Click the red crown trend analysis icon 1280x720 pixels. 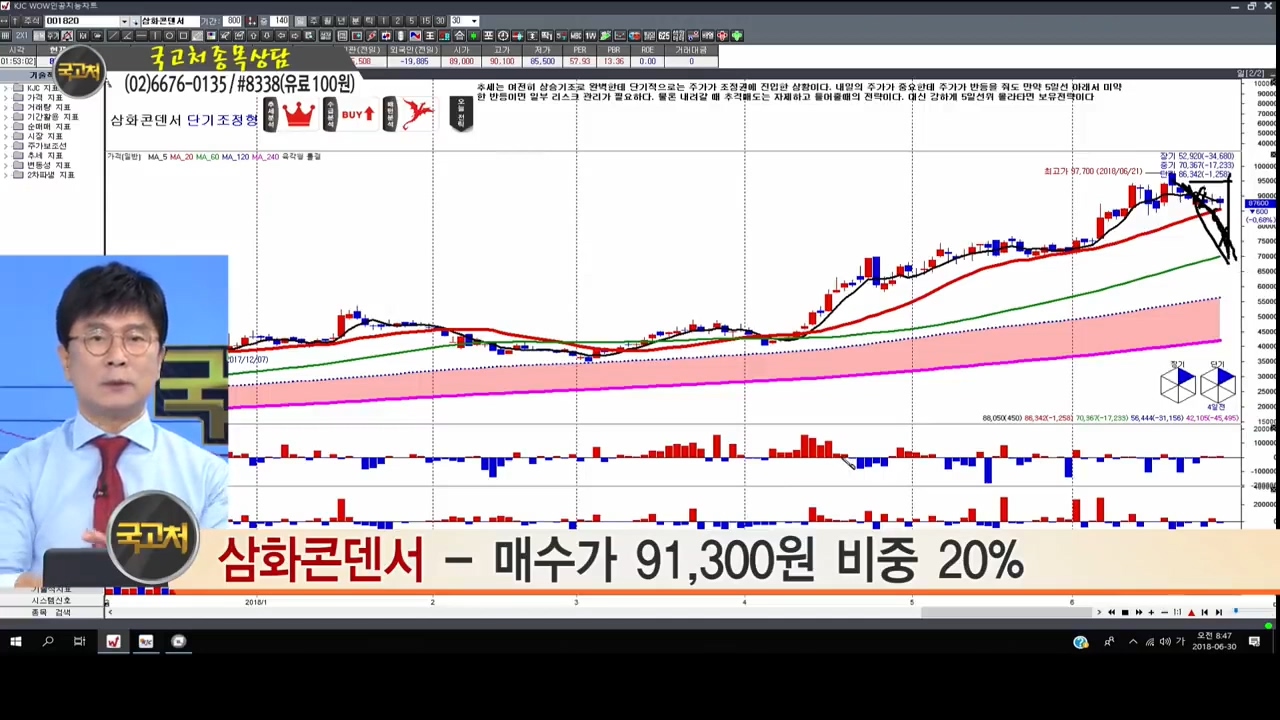[298, 115]
